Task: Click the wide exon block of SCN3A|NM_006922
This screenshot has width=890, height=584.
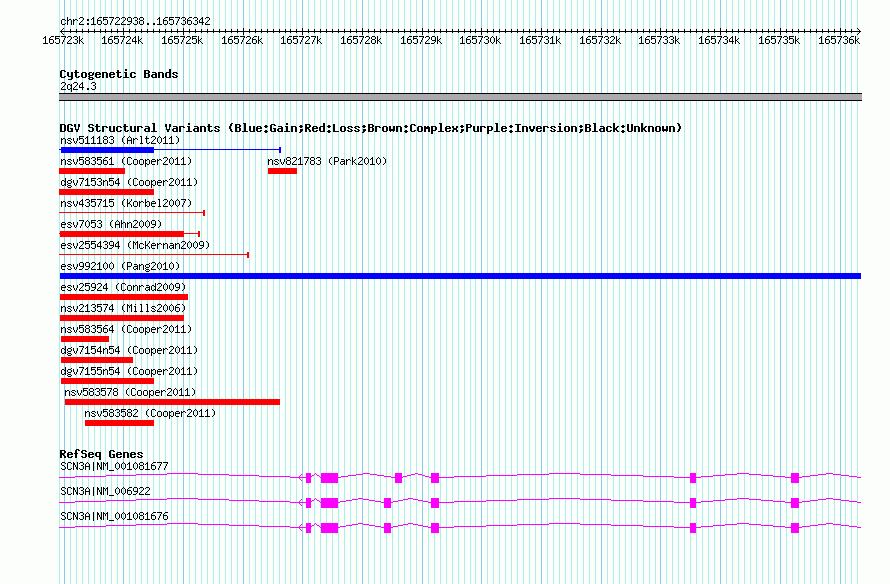Action: point(329,503)
